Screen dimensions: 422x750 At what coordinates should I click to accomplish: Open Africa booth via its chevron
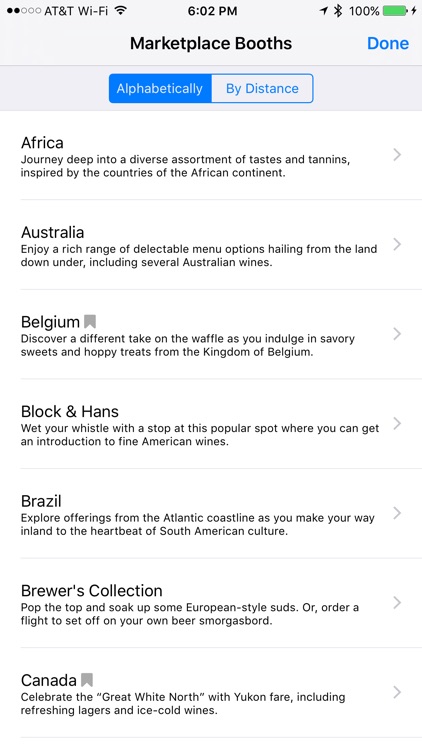tap(397, 154)
